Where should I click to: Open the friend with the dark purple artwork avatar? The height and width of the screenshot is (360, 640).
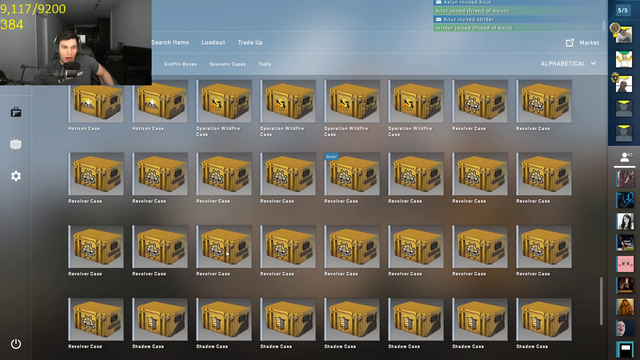click(x=625, y=179)
